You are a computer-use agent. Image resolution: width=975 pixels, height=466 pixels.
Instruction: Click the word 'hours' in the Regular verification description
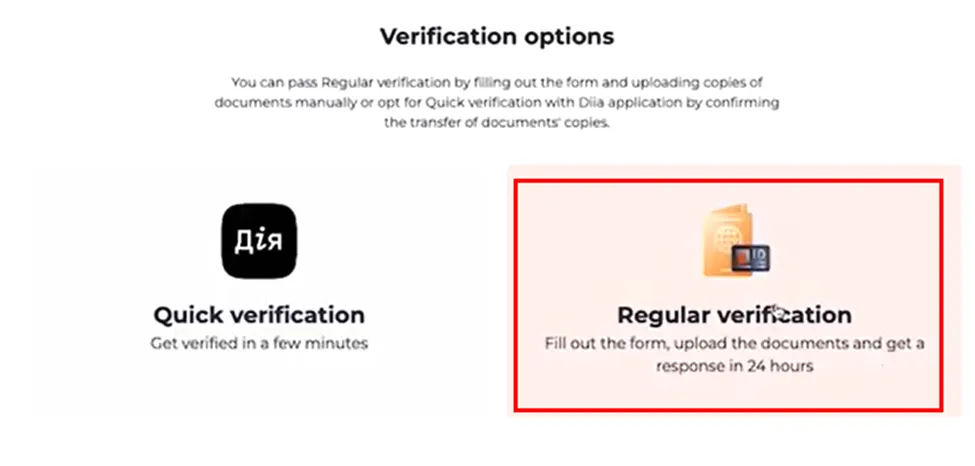792,366
